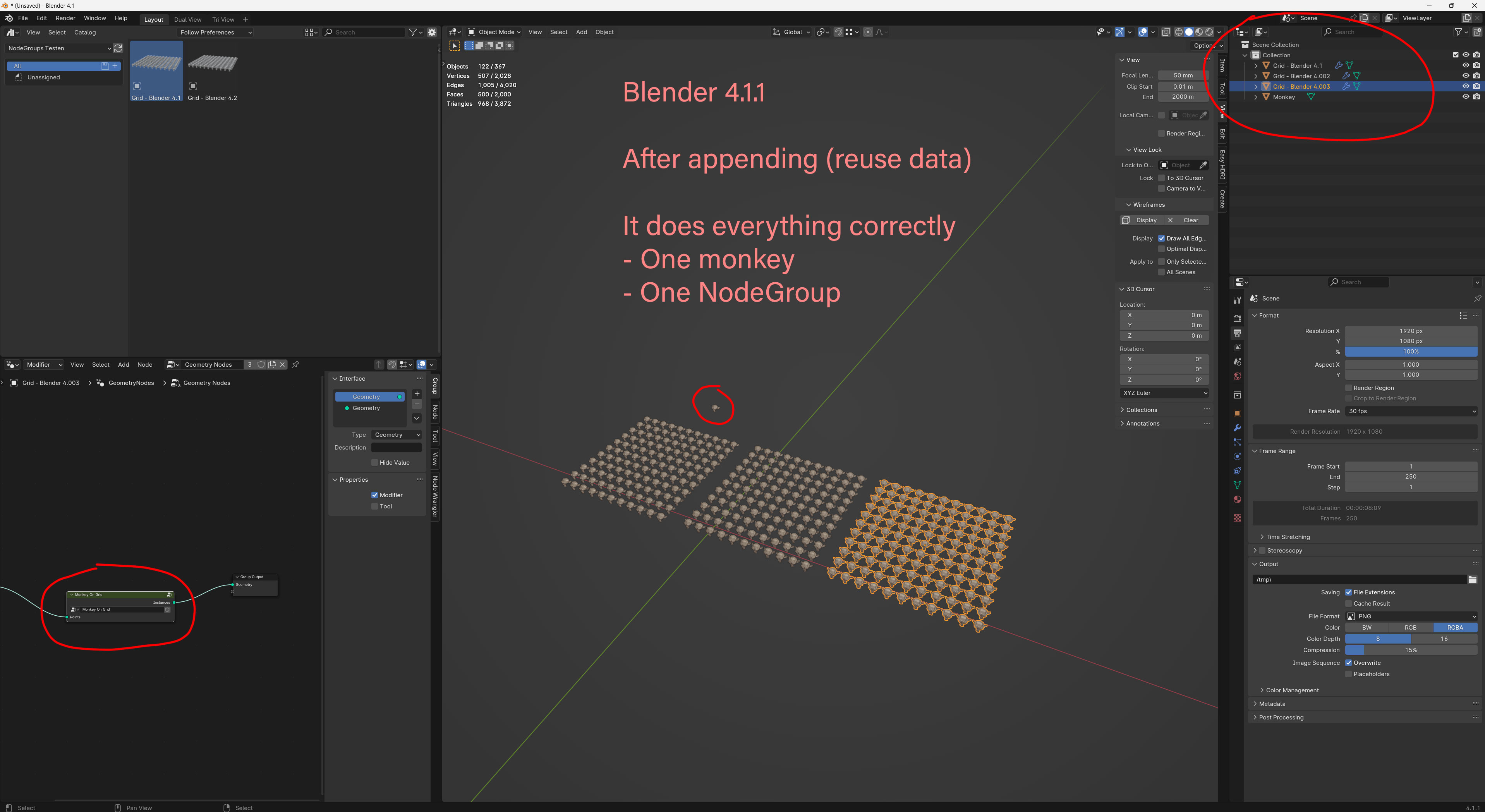This screenshot has width=1485, height=812.
Task: Open the Object Mode dropdown
Action: click(494, 32)
